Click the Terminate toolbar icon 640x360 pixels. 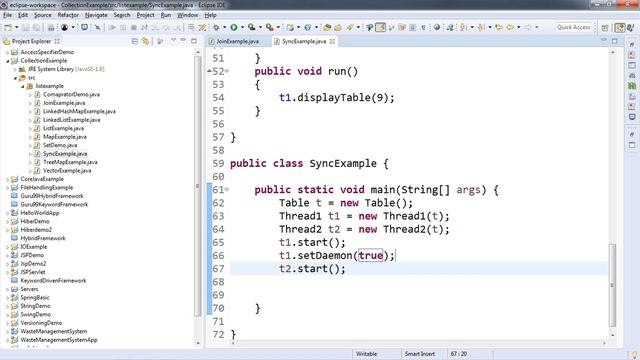tap(133, 27)
